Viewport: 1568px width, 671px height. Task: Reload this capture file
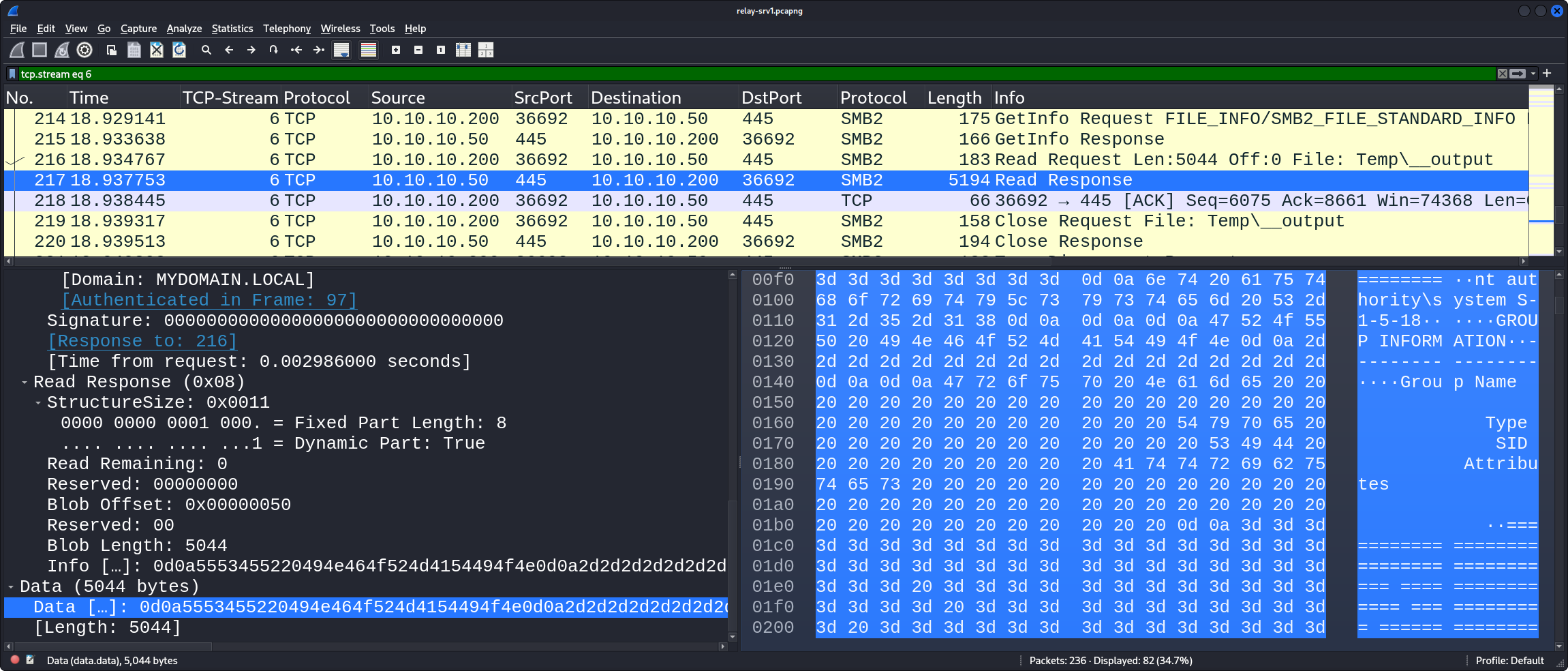click(179, 50)
